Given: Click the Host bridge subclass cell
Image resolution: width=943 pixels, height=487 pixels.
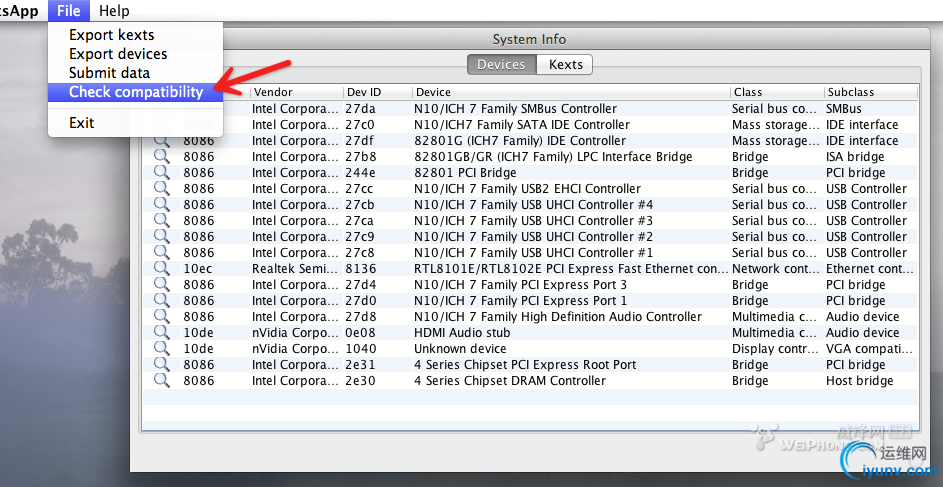Looking at the screenshot, I should (x=859, y=381).
